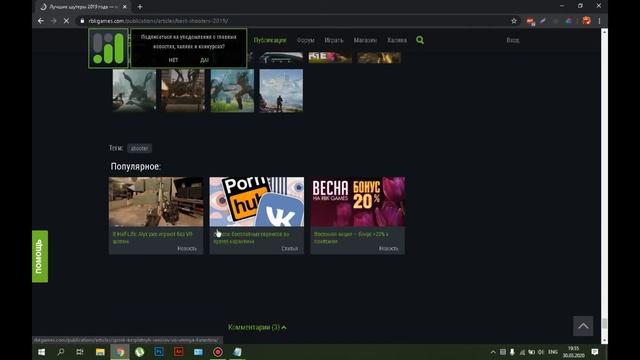Open the volume tray icon
The width and height of the screenshot is (640, 360).
(541, 352)
